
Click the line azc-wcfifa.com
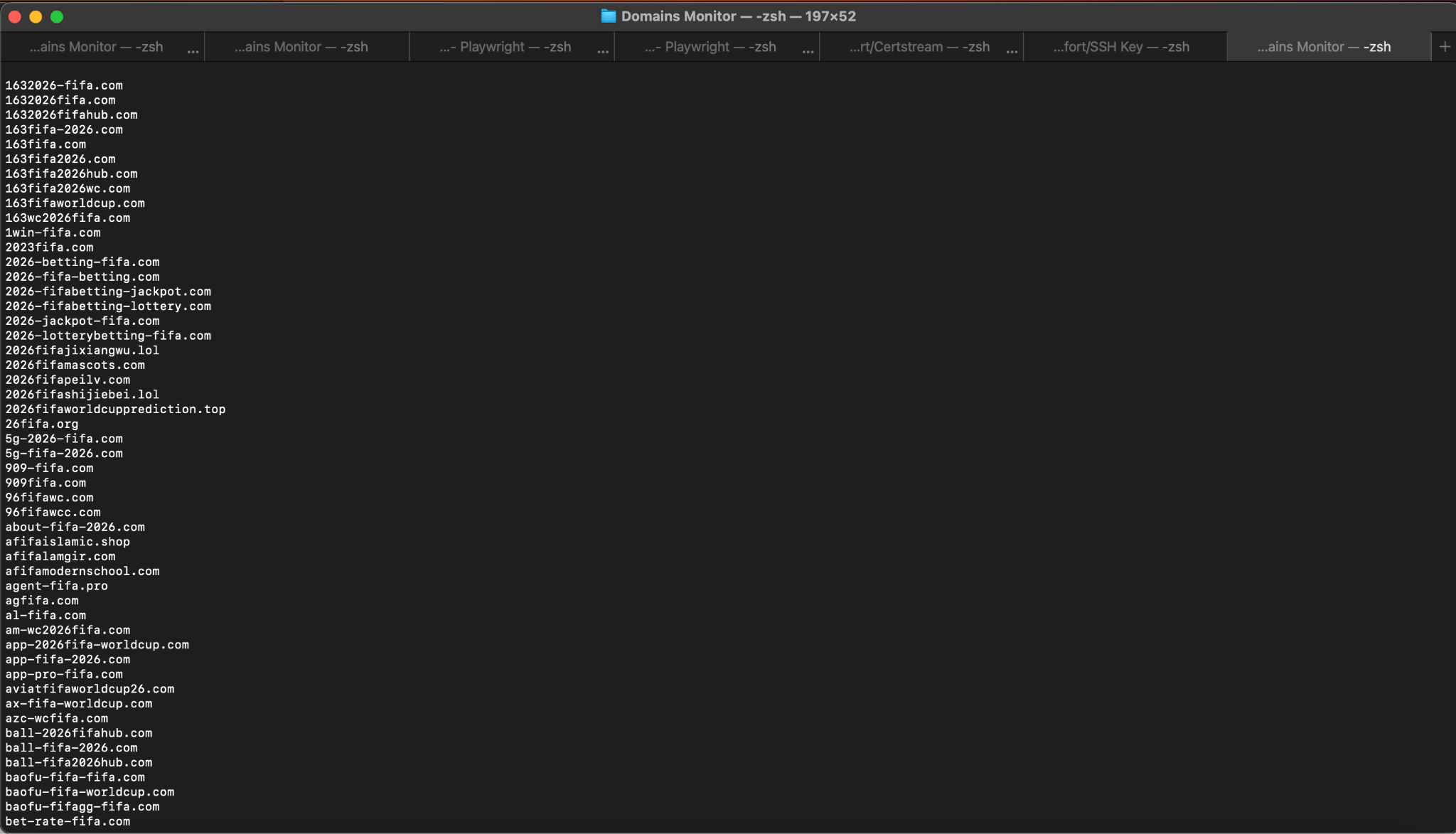[57, 718]
